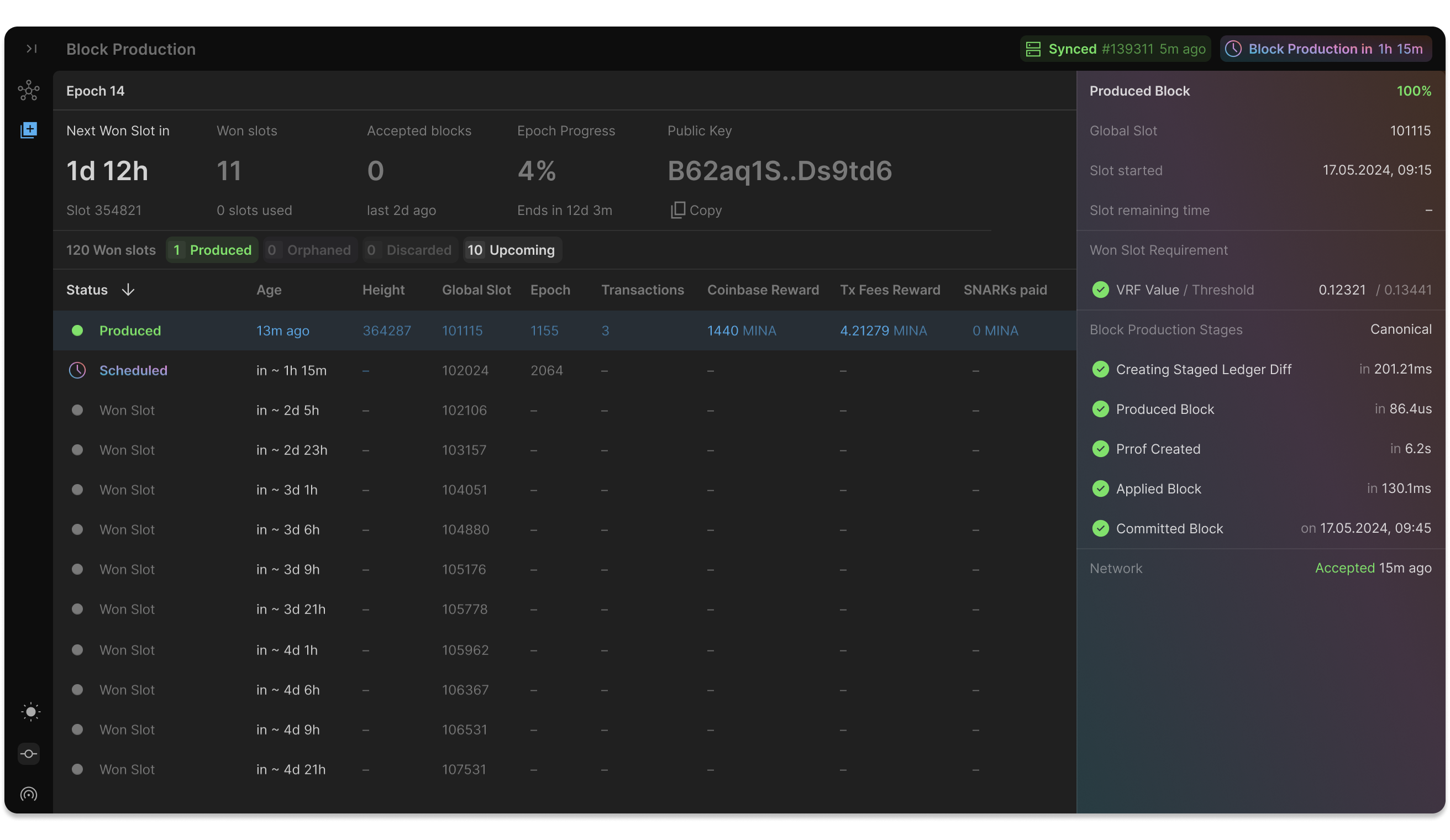The image size is (1450, 840).
Task: Click the 120 Won slots label
Action: click(x=111, y=250)
